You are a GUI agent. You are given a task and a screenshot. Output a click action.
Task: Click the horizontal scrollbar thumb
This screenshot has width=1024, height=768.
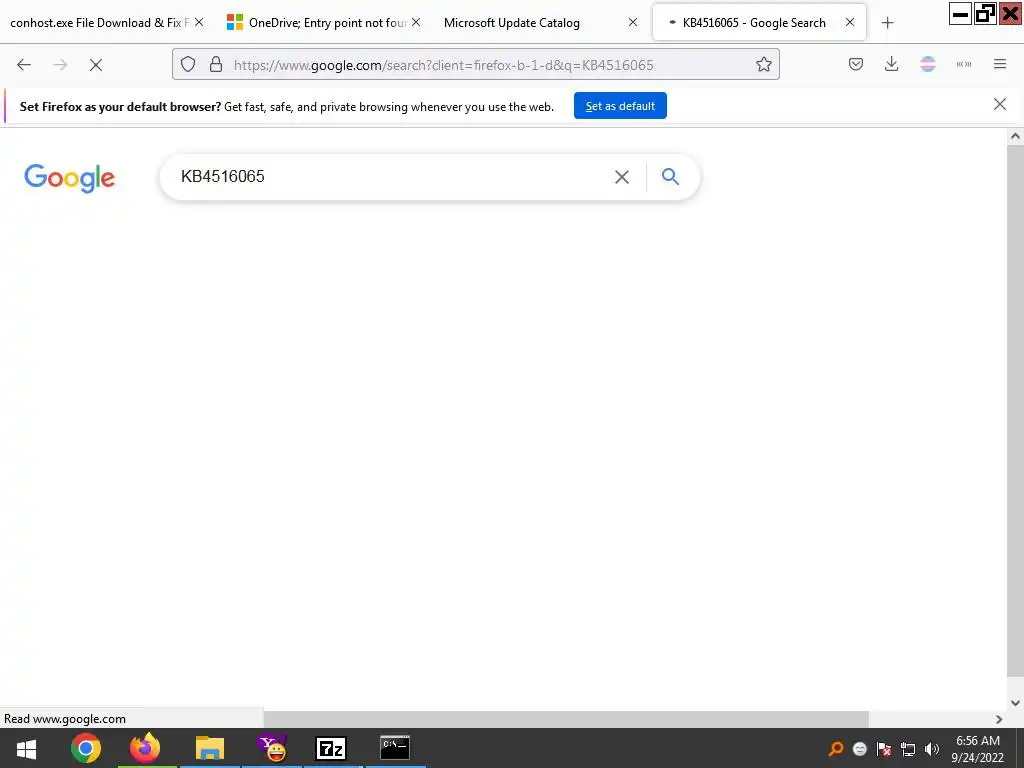566,719
